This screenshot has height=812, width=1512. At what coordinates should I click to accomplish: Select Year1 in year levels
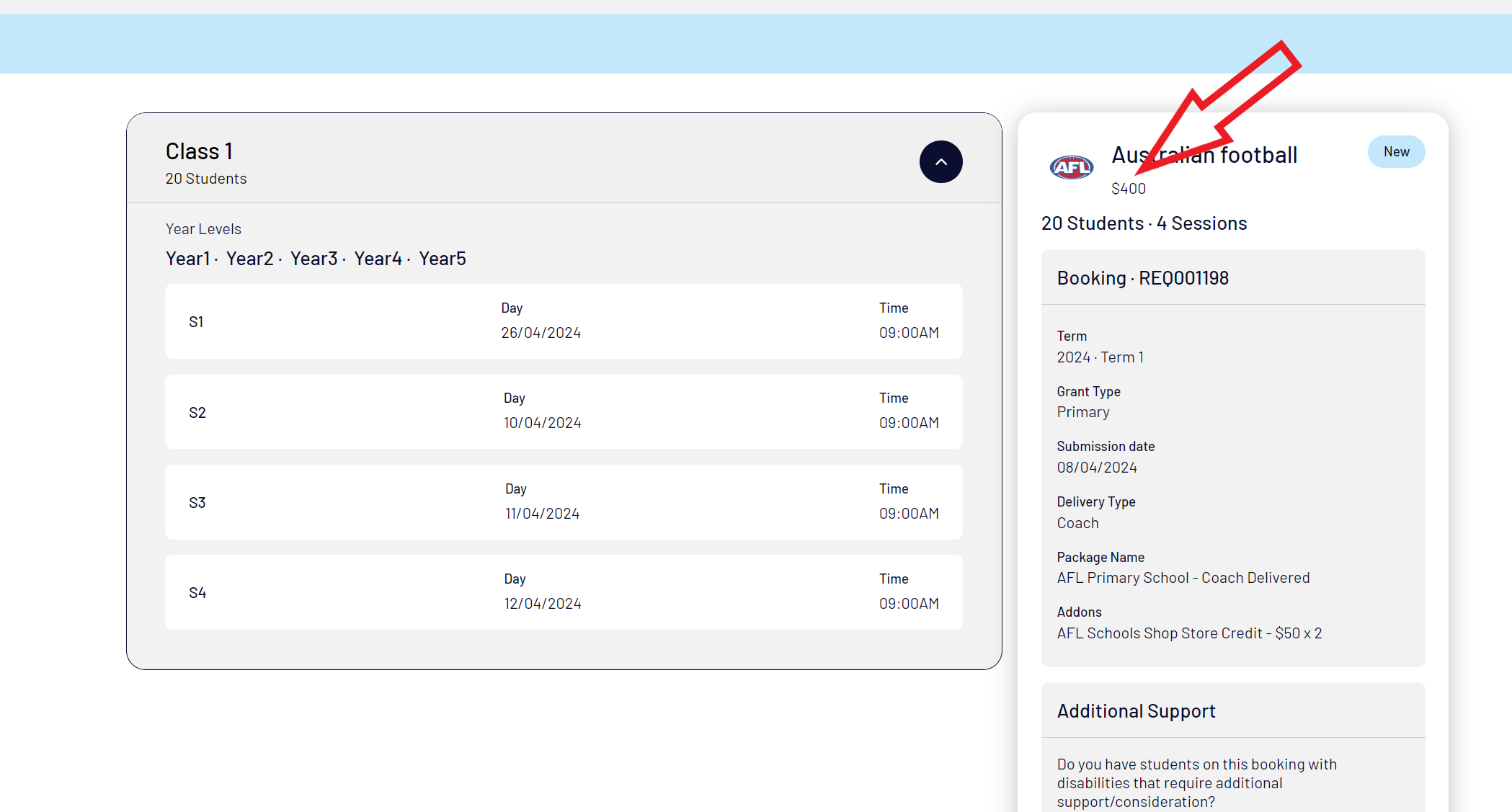(187, 259)
